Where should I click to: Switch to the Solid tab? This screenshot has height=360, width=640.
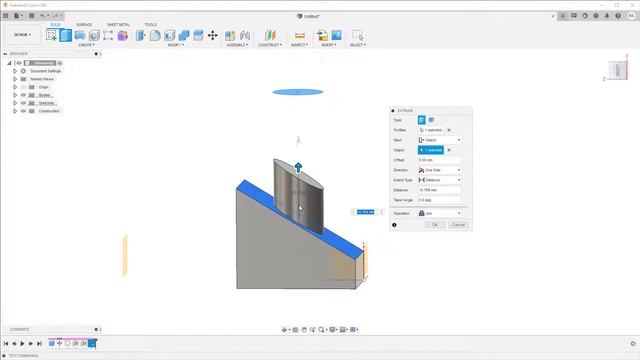click(55, 25)
